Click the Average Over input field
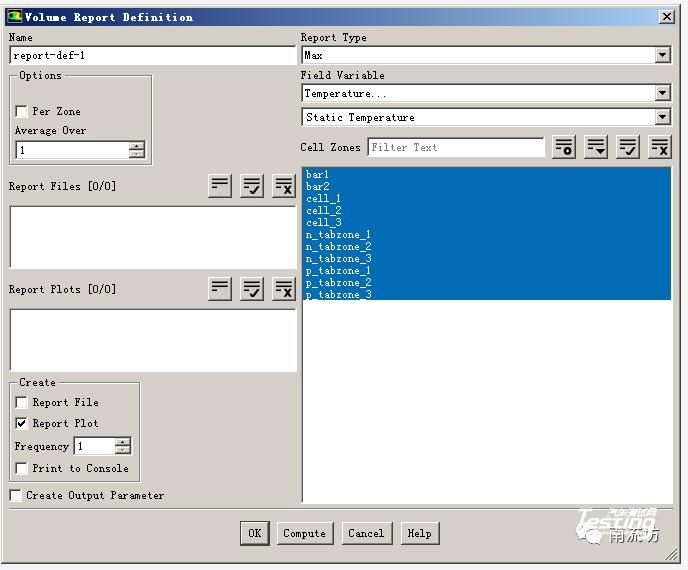 72,150
